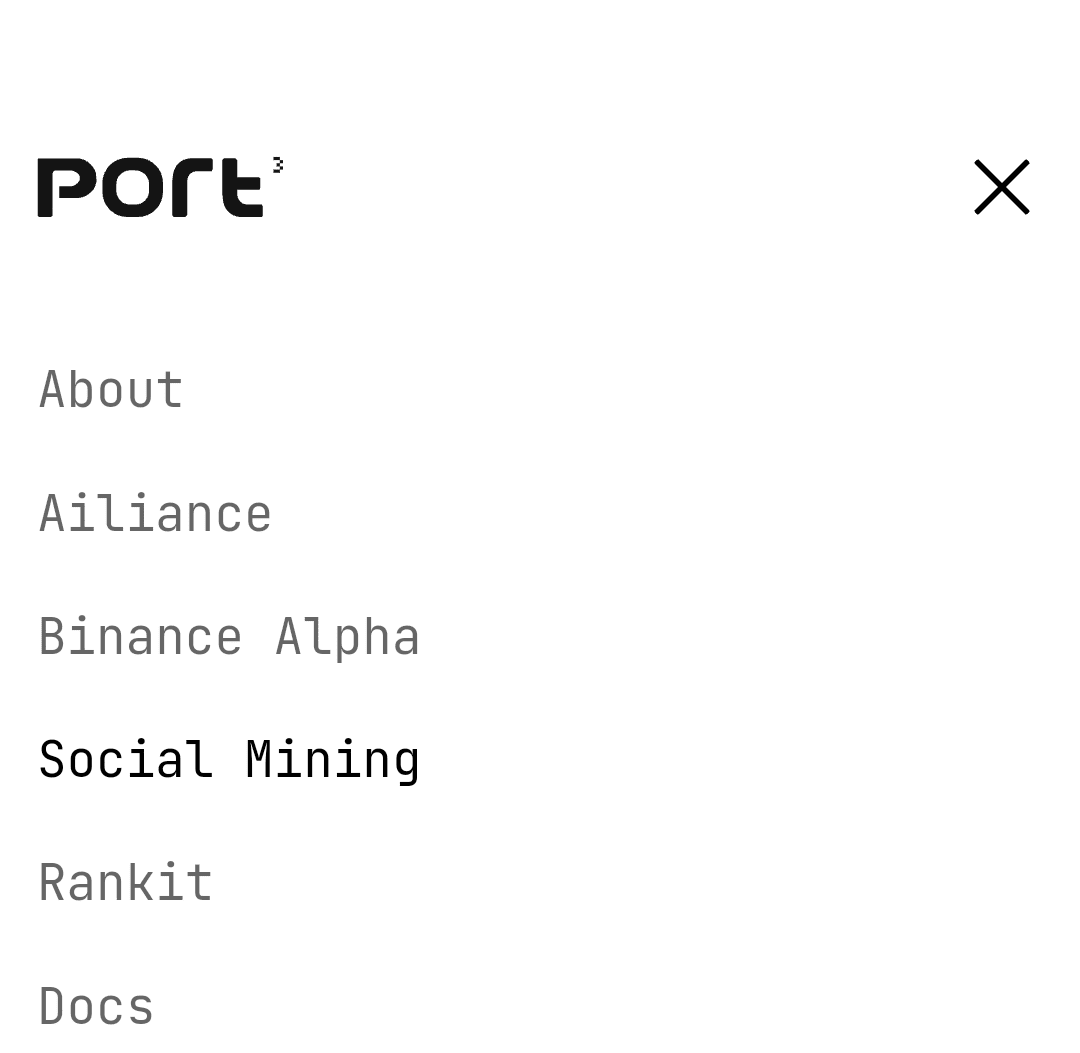Visit the Binance Alpha page
The width and height of the screenshot is (1080, 1053).
229,638
